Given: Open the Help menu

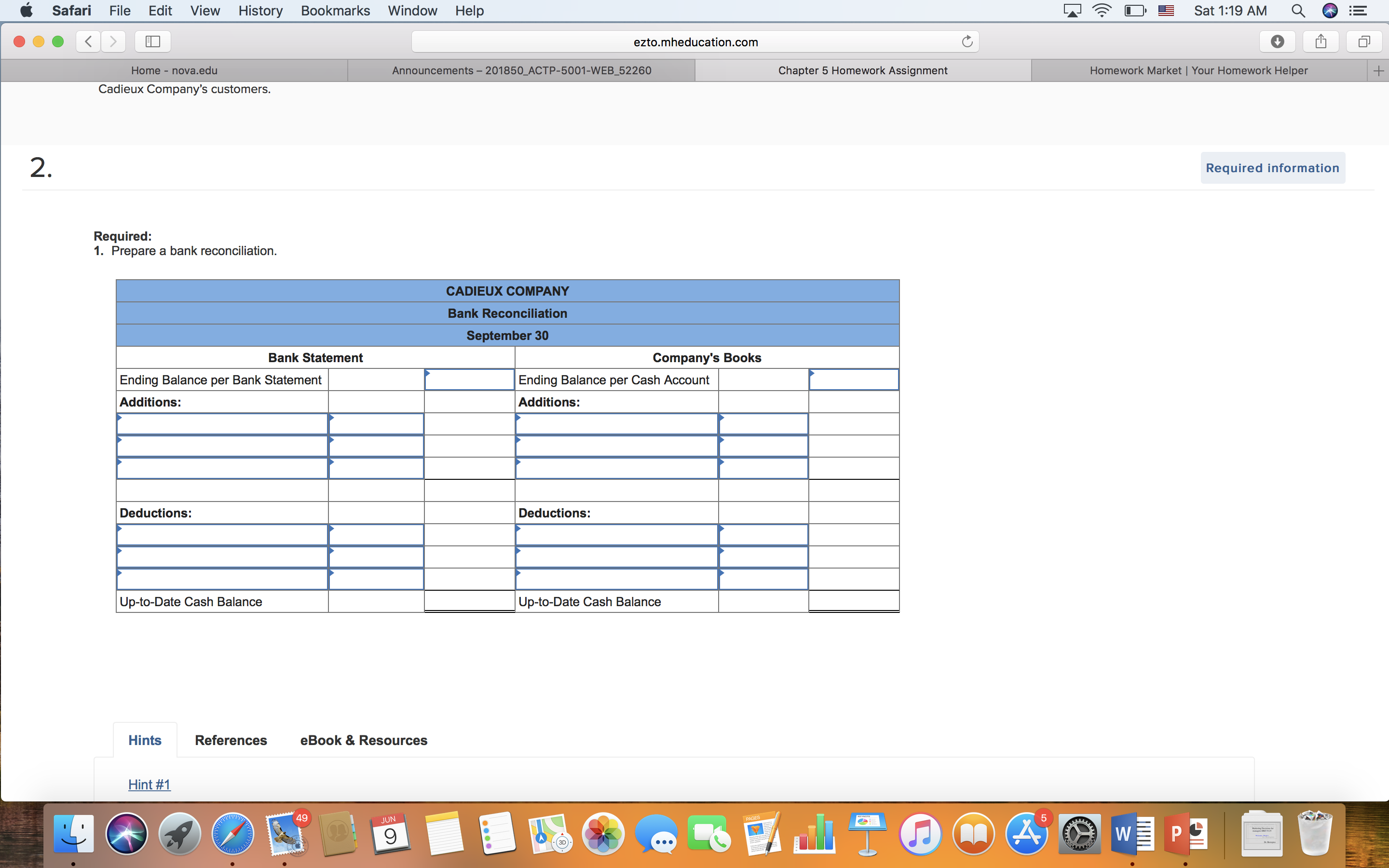Looking at the screenshot, I should pyautogui.click(x=469, y=11).
